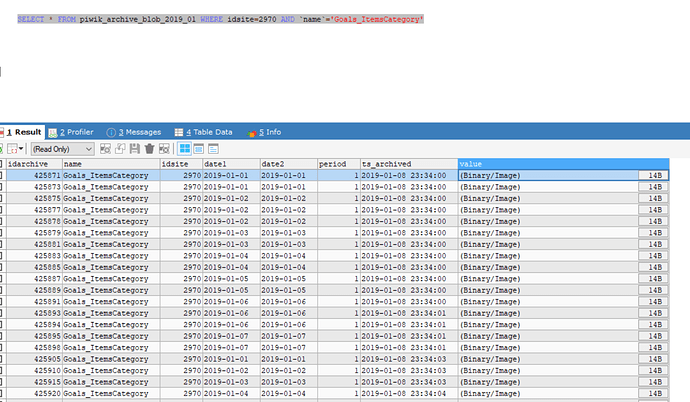The image size is (690, 402).
Task: Click inside the SQL query editor text
Action: [x=220, y=19]
